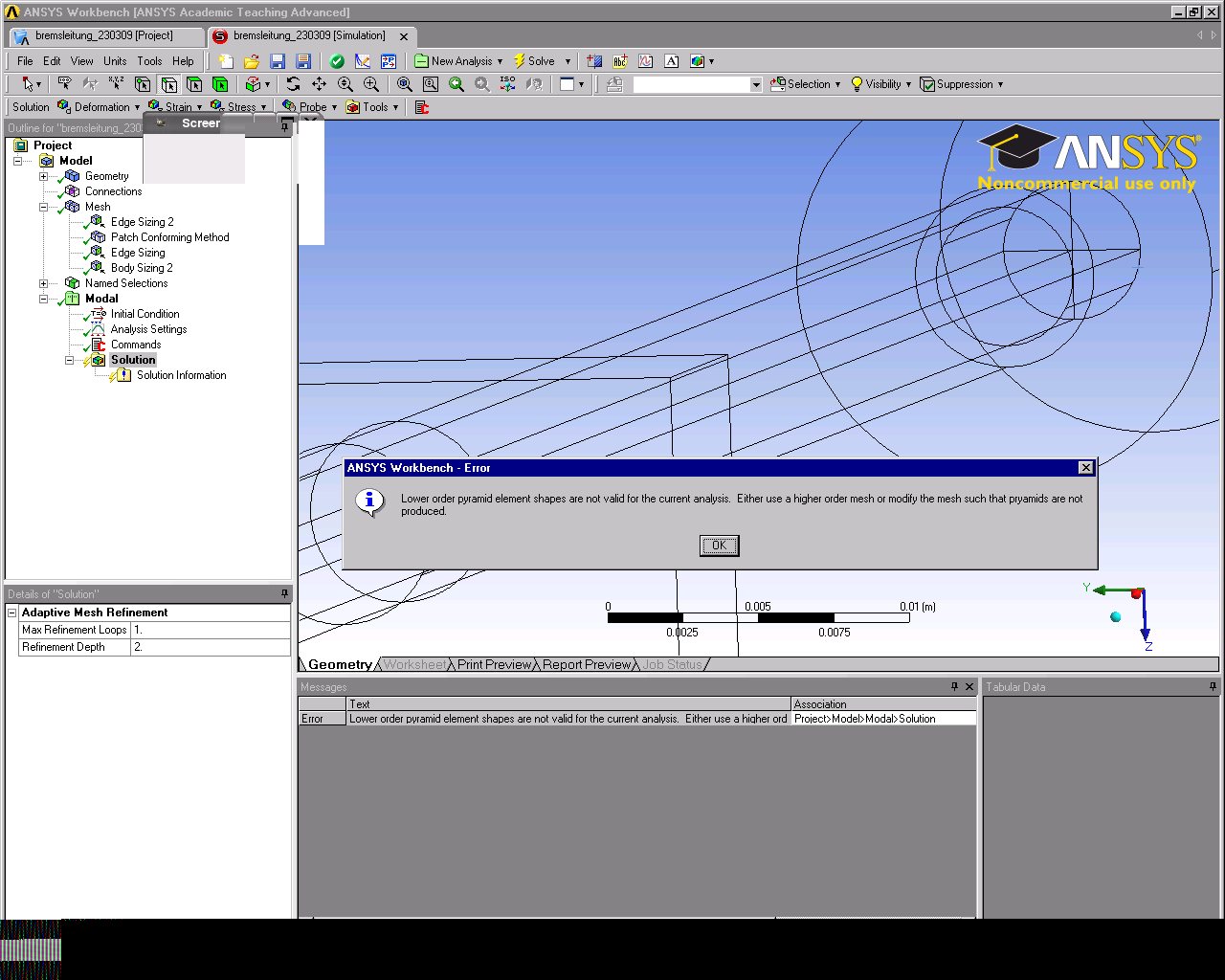Screen dimensions: 1225x980
Task: Click the Max Refinement Loops value field
Action: (x=211, y=630)
